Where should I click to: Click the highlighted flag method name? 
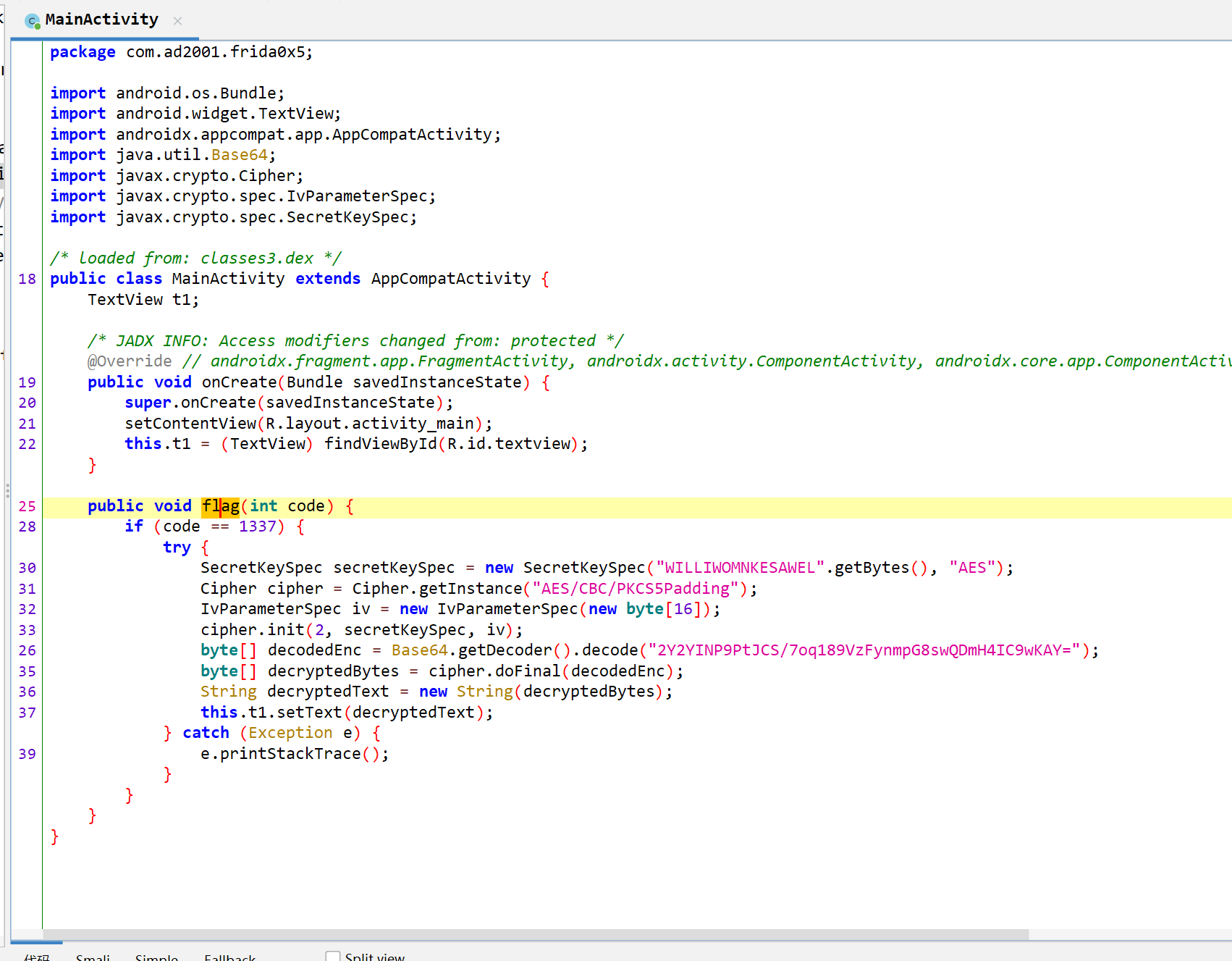(220, 506)
